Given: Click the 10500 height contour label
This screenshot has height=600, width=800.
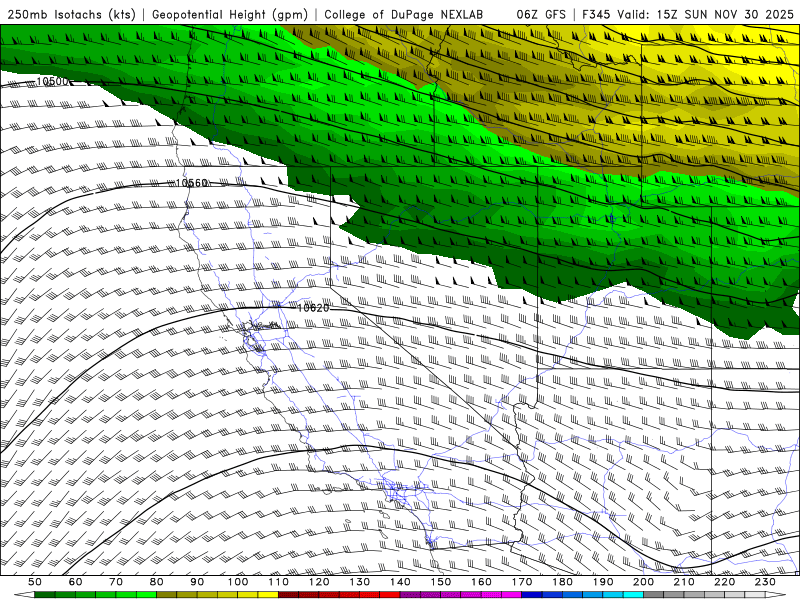Looking at the screenshot, I should click(52, 82).
